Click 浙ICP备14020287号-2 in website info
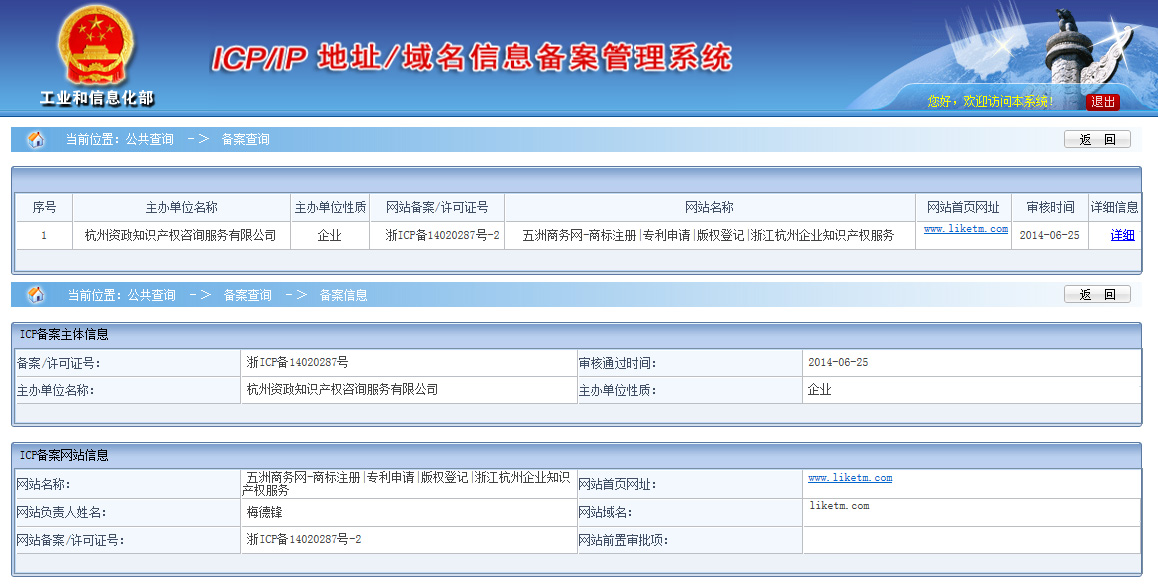 (304, 540)
